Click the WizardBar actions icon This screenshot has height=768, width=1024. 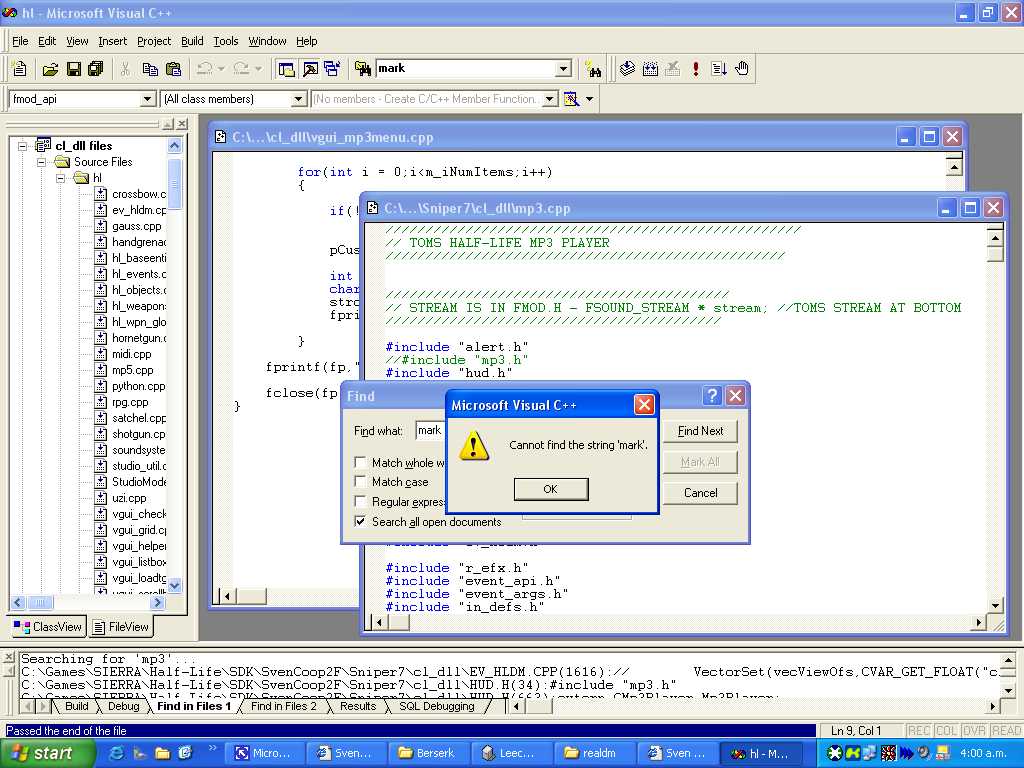[x=571, y=99]
